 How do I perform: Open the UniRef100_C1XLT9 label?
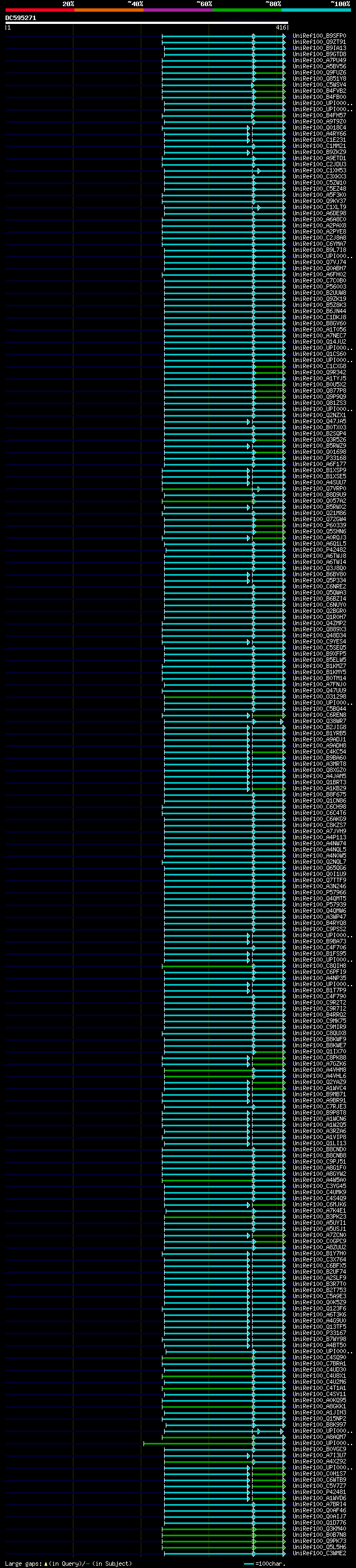tap(319, 207)
